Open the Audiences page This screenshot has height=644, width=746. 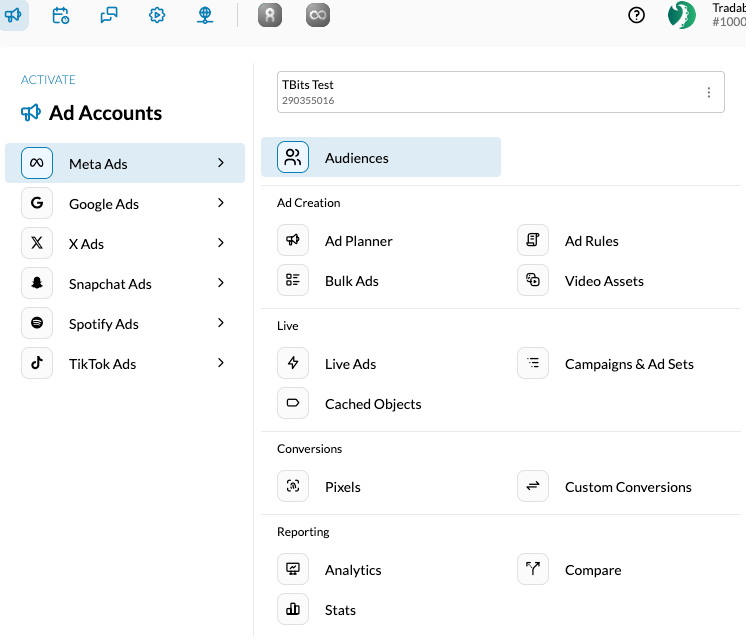click(357, 158)
